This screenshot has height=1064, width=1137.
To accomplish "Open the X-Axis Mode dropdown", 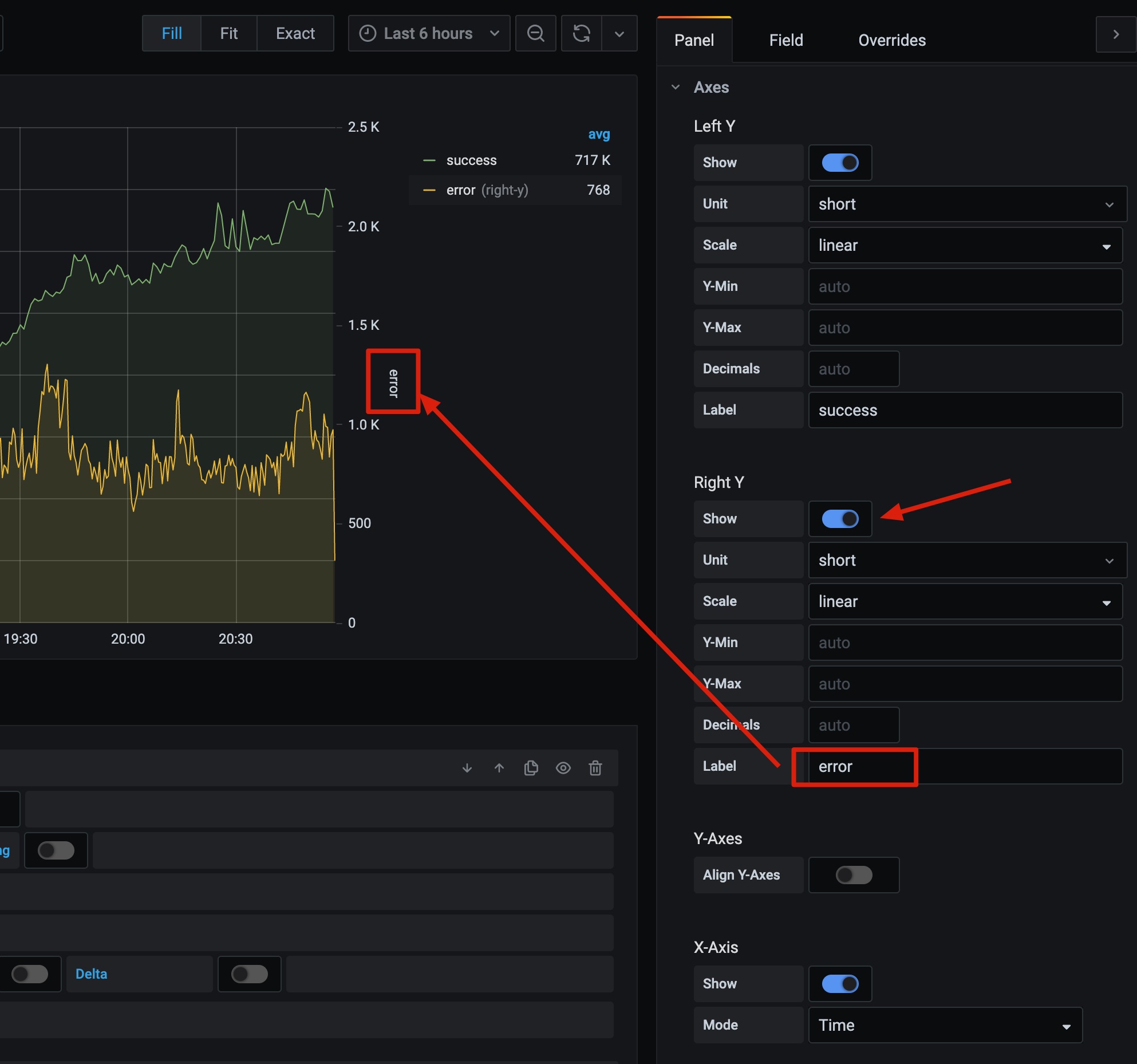I will pyautogui.click(x=945, y=1025).
